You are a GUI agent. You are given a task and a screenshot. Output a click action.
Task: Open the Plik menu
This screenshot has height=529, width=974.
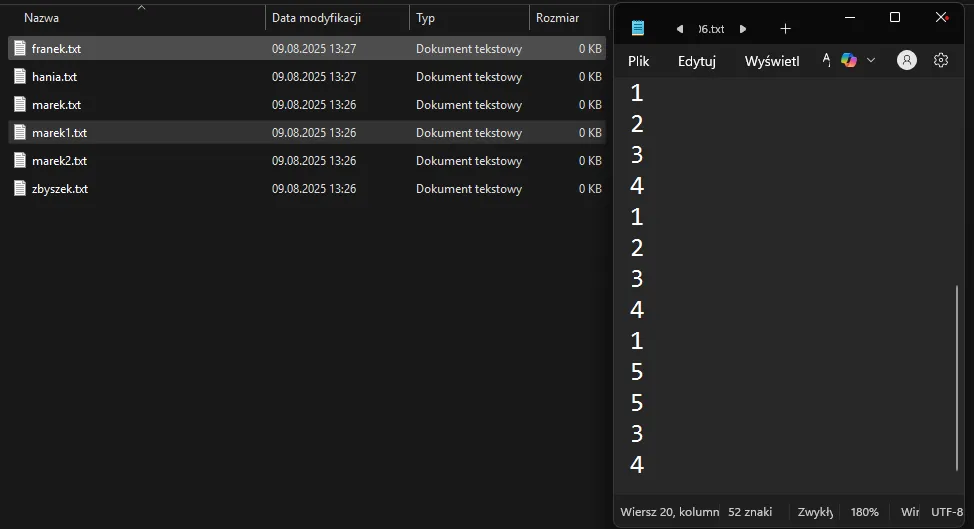pyautogui.click(x=638, y=61)
